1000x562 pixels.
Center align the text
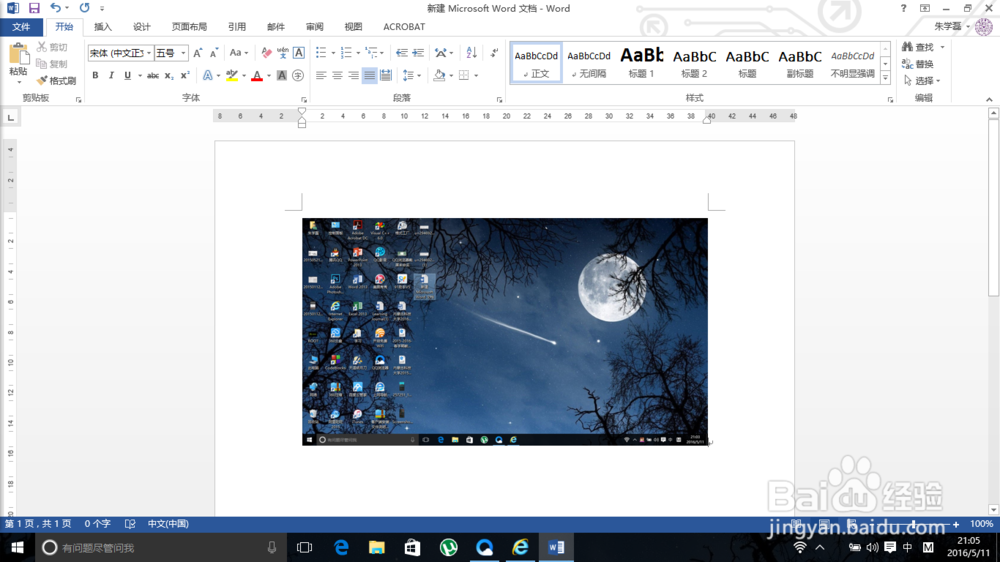pos(337,75)
